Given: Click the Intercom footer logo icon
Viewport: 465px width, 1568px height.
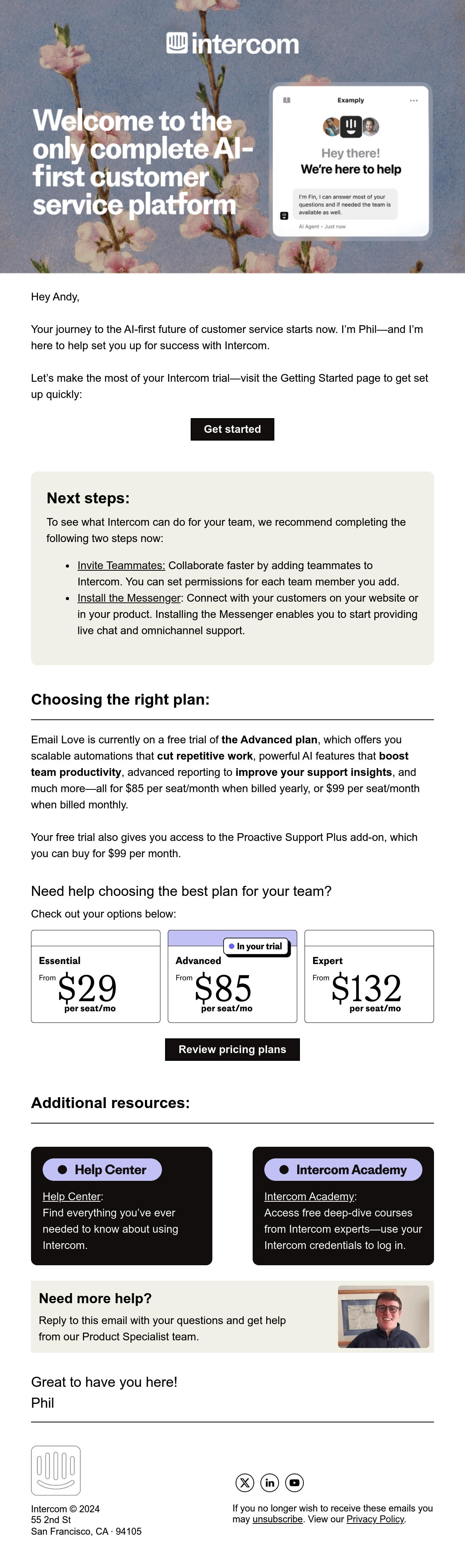Looking at the screenshot, I should pyautogui.click(x=55, y=1470).
